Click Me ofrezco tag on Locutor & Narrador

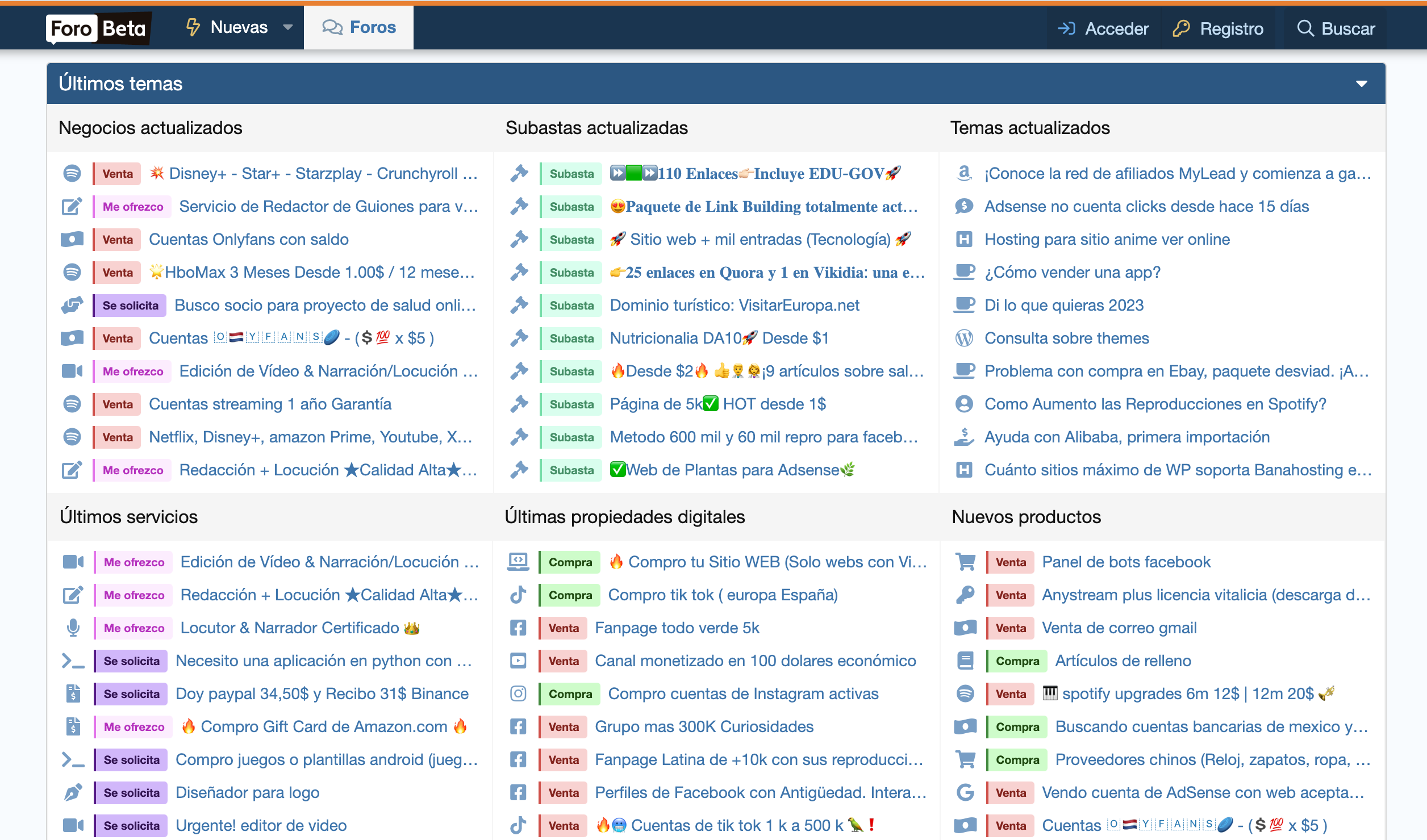pyautogui.click(x=133, y=628)
